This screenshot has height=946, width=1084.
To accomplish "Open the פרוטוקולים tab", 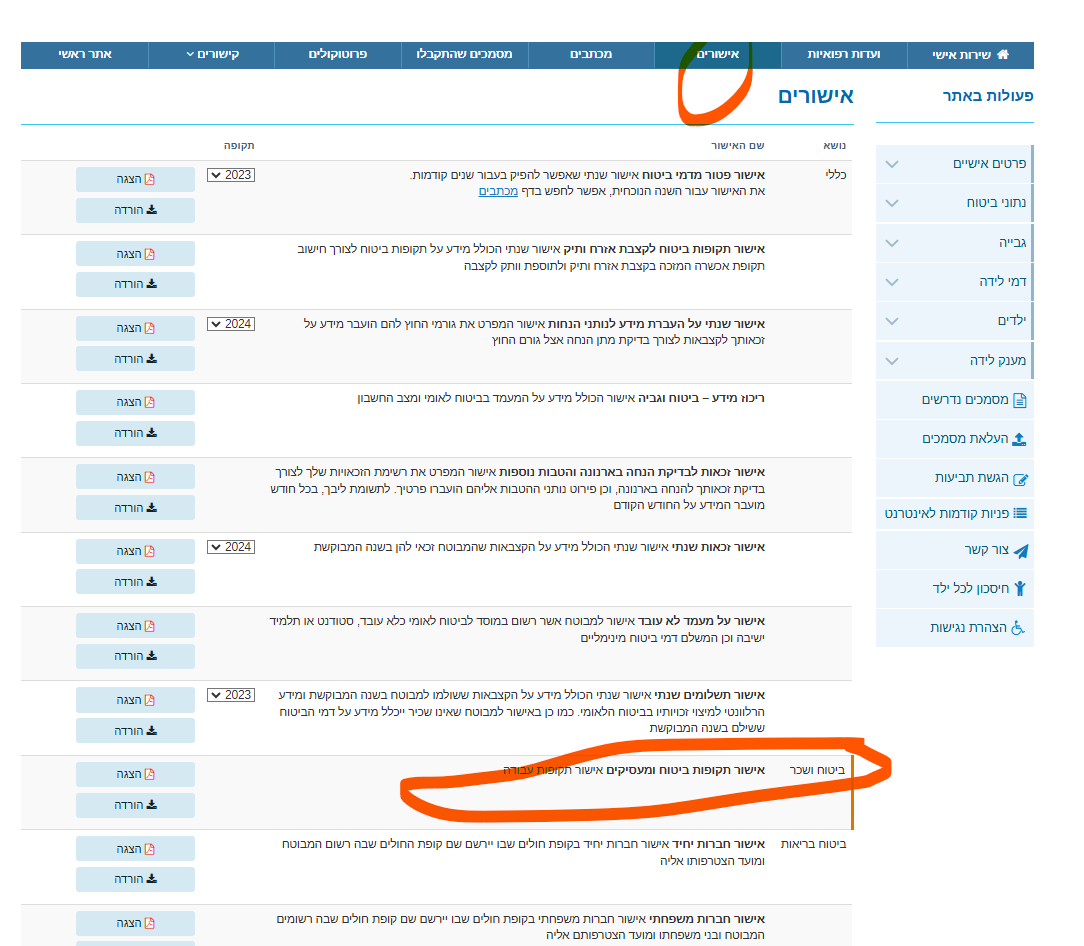I will click(x=337, y=55).
